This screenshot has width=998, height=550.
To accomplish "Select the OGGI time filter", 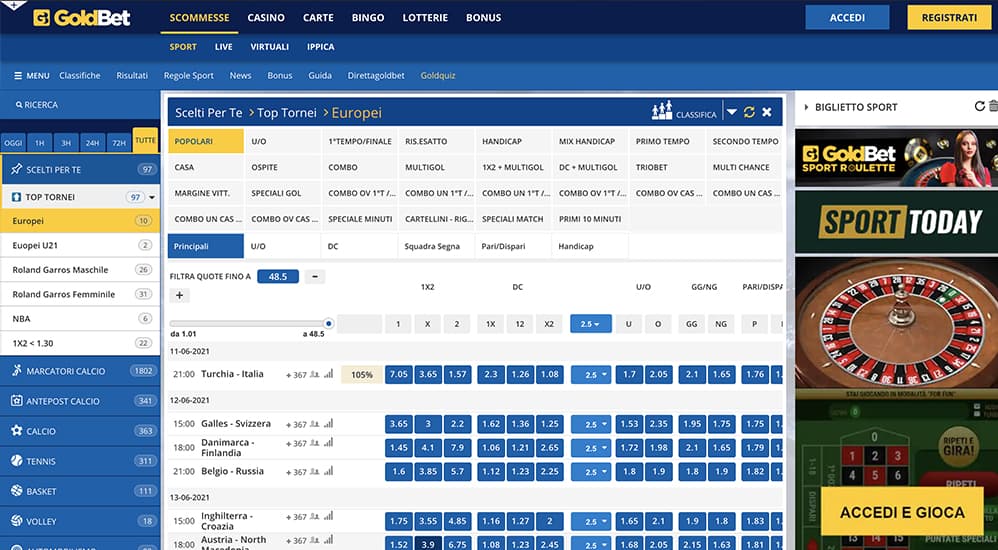I will coord(13,143).
